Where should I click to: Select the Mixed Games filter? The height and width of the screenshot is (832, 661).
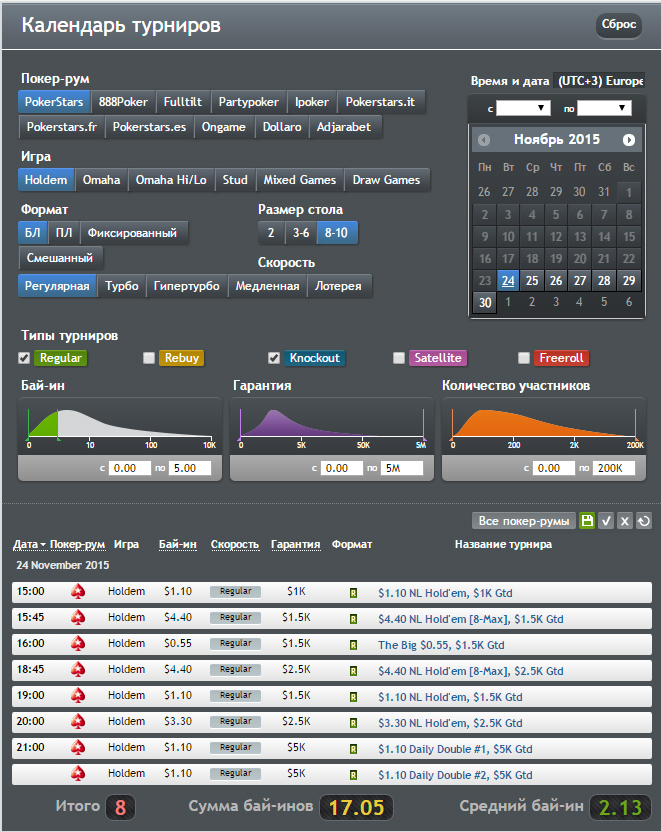point(300,180)
